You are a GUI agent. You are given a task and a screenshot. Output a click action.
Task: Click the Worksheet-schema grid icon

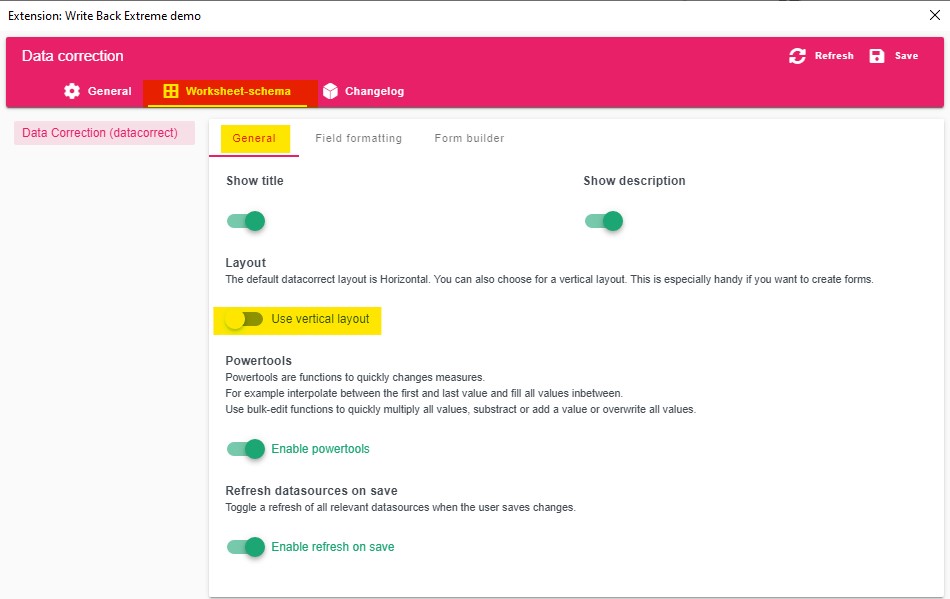point(171,91)
